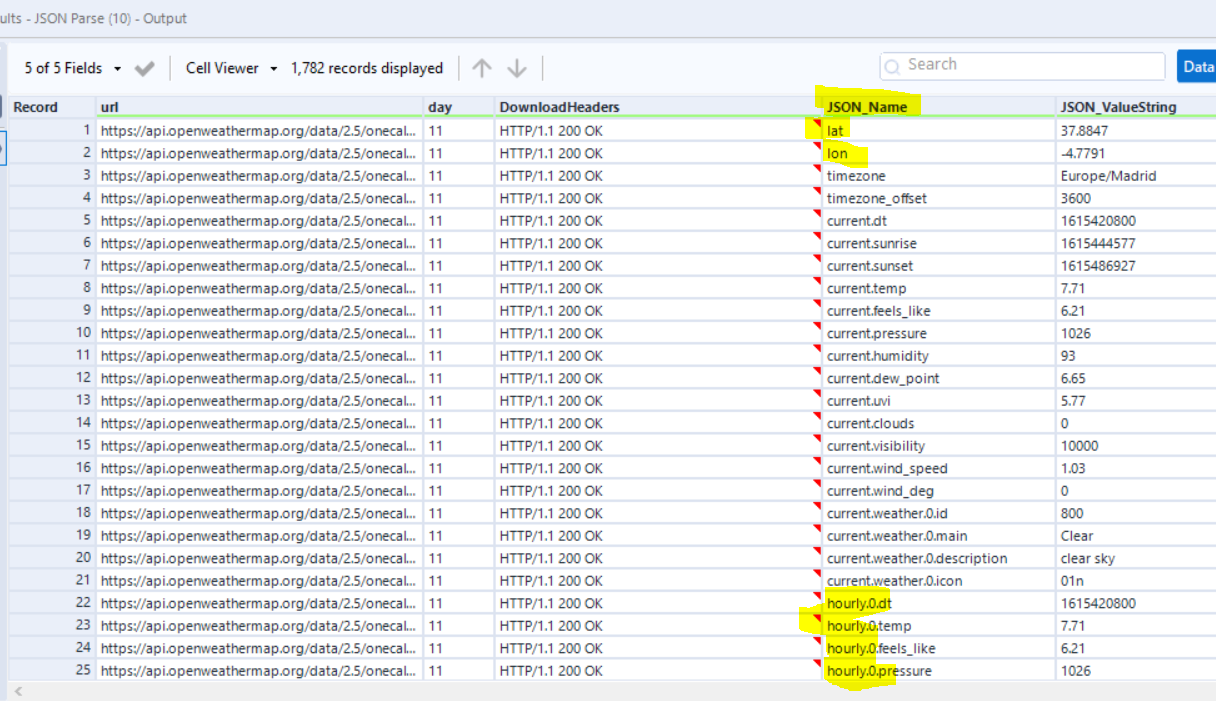Viewport: 1216px width, 701px height.
Task: Select the day column header
Action: [x=458, y=107]
